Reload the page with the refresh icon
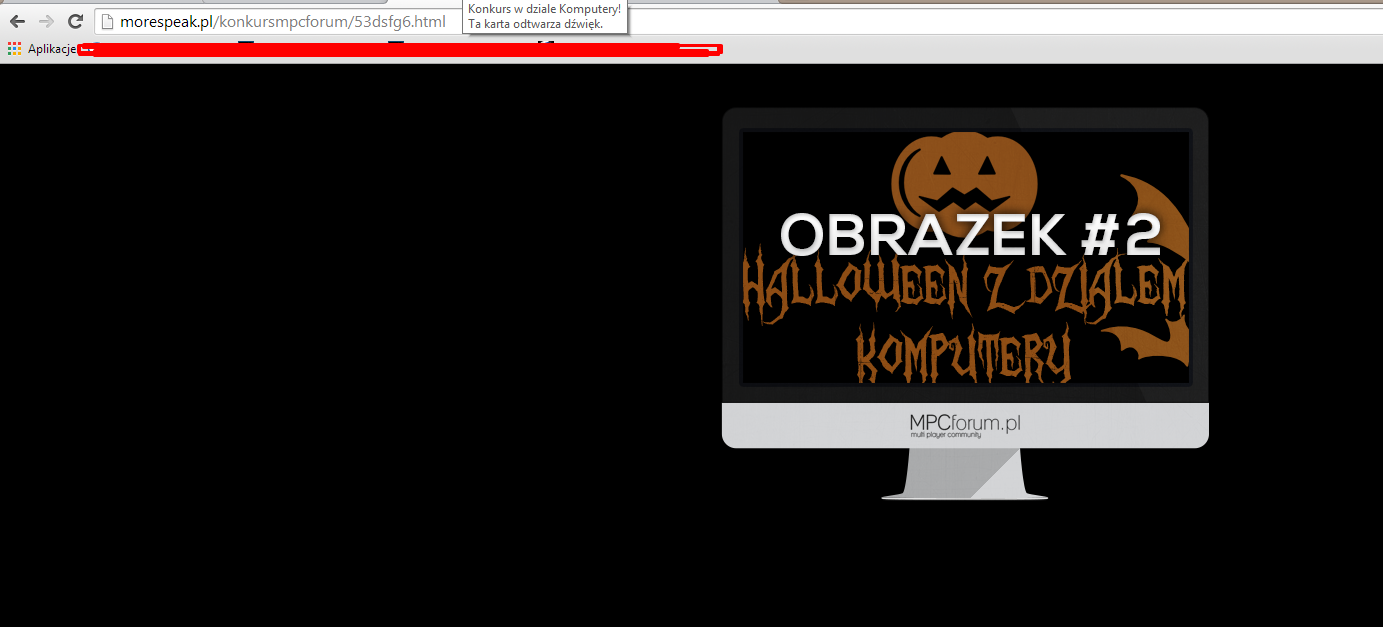 75,22
